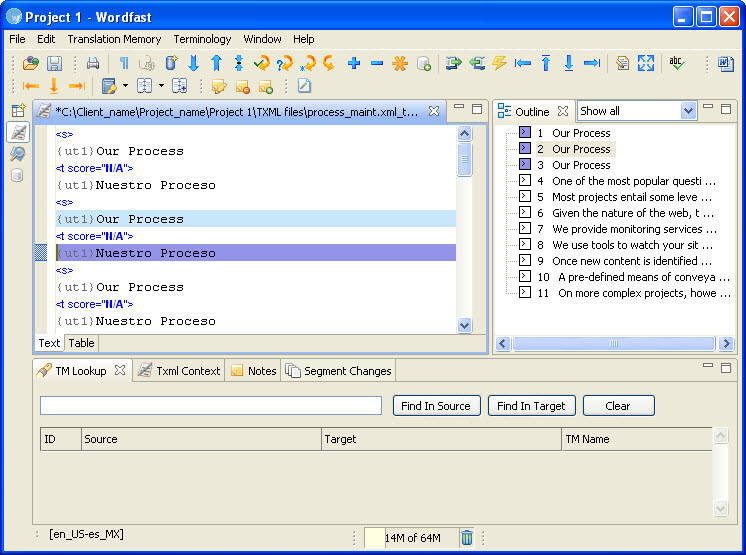Toggle the pilcrow formatting marks icon

(124, 63)
